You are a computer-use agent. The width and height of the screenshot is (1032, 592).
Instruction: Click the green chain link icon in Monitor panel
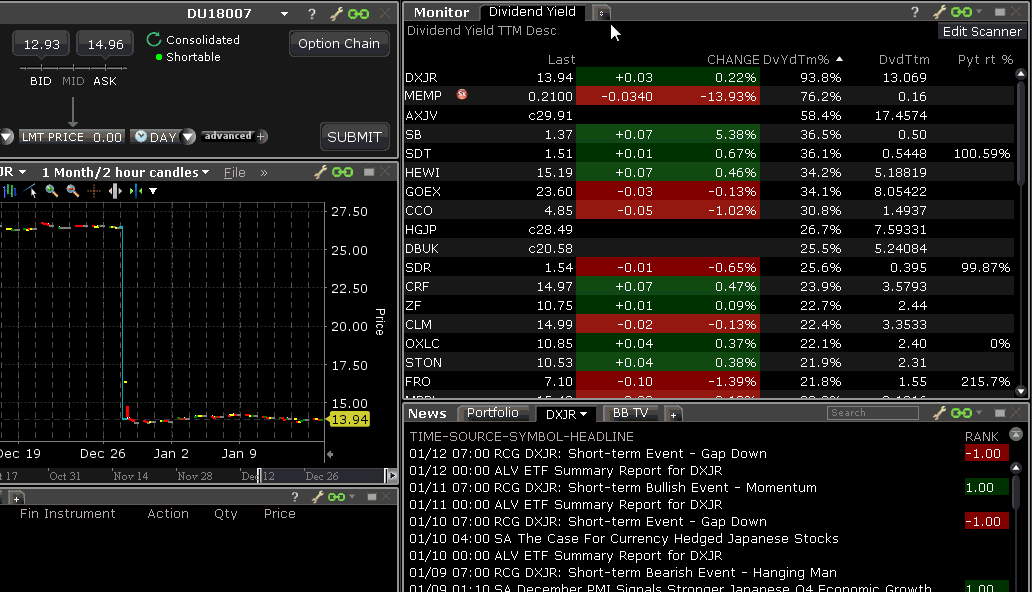pyautogui.click(x=962, y=12)
